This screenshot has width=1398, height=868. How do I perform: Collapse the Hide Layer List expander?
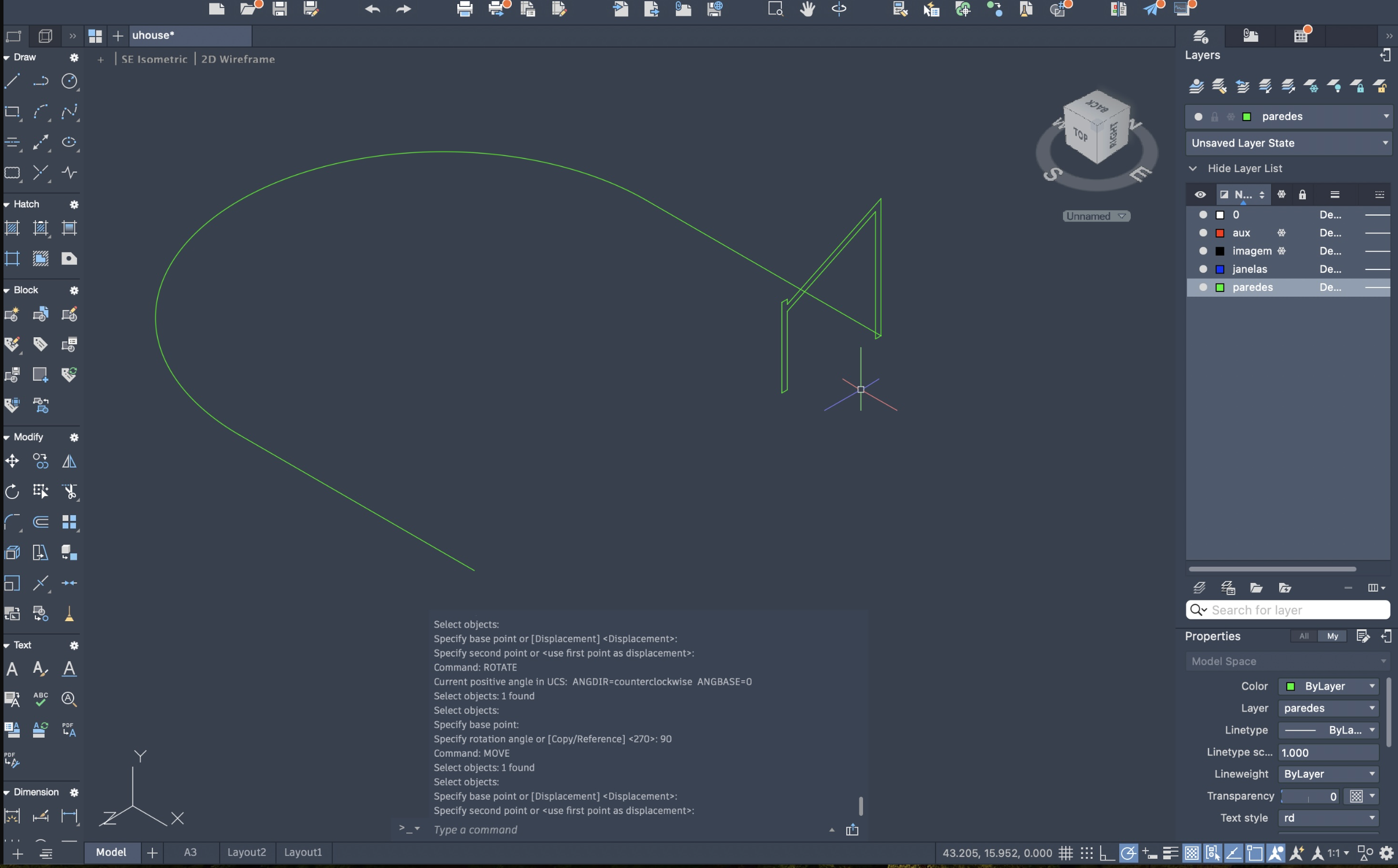(x=1193, y=169)
